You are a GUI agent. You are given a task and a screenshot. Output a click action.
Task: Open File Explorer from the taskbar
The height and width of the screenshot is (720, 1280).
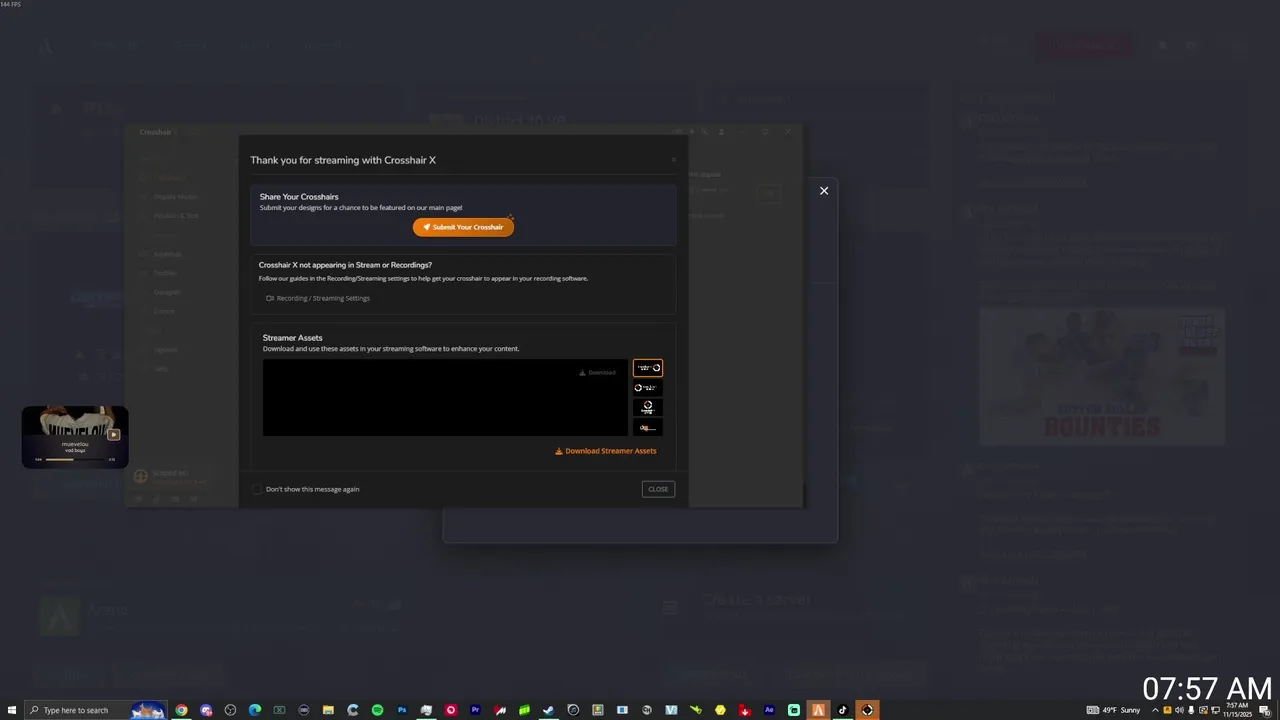pos(328,710)
